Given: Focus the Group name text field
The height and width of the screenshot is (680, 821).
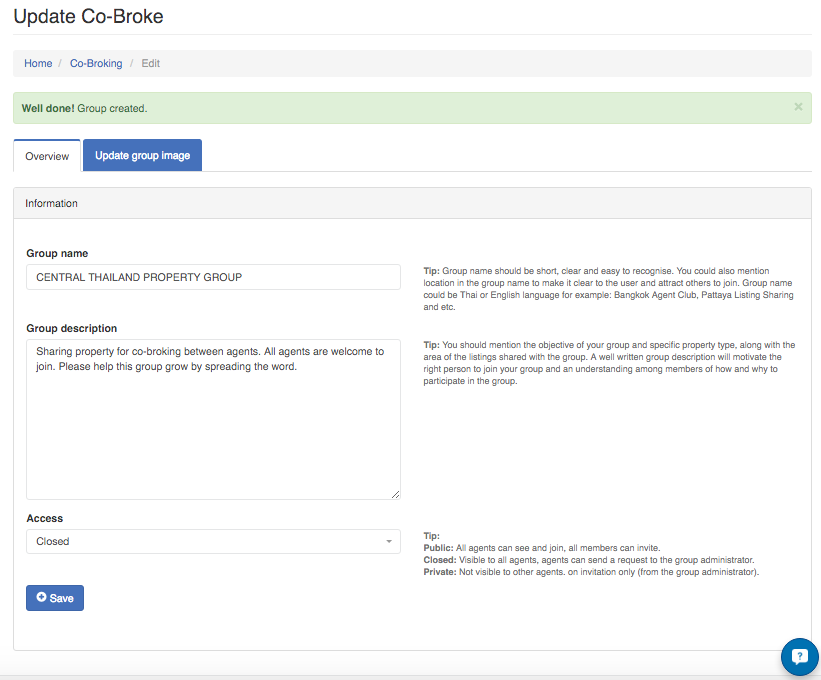Looking at the screenshot, I should coord(213,277).
